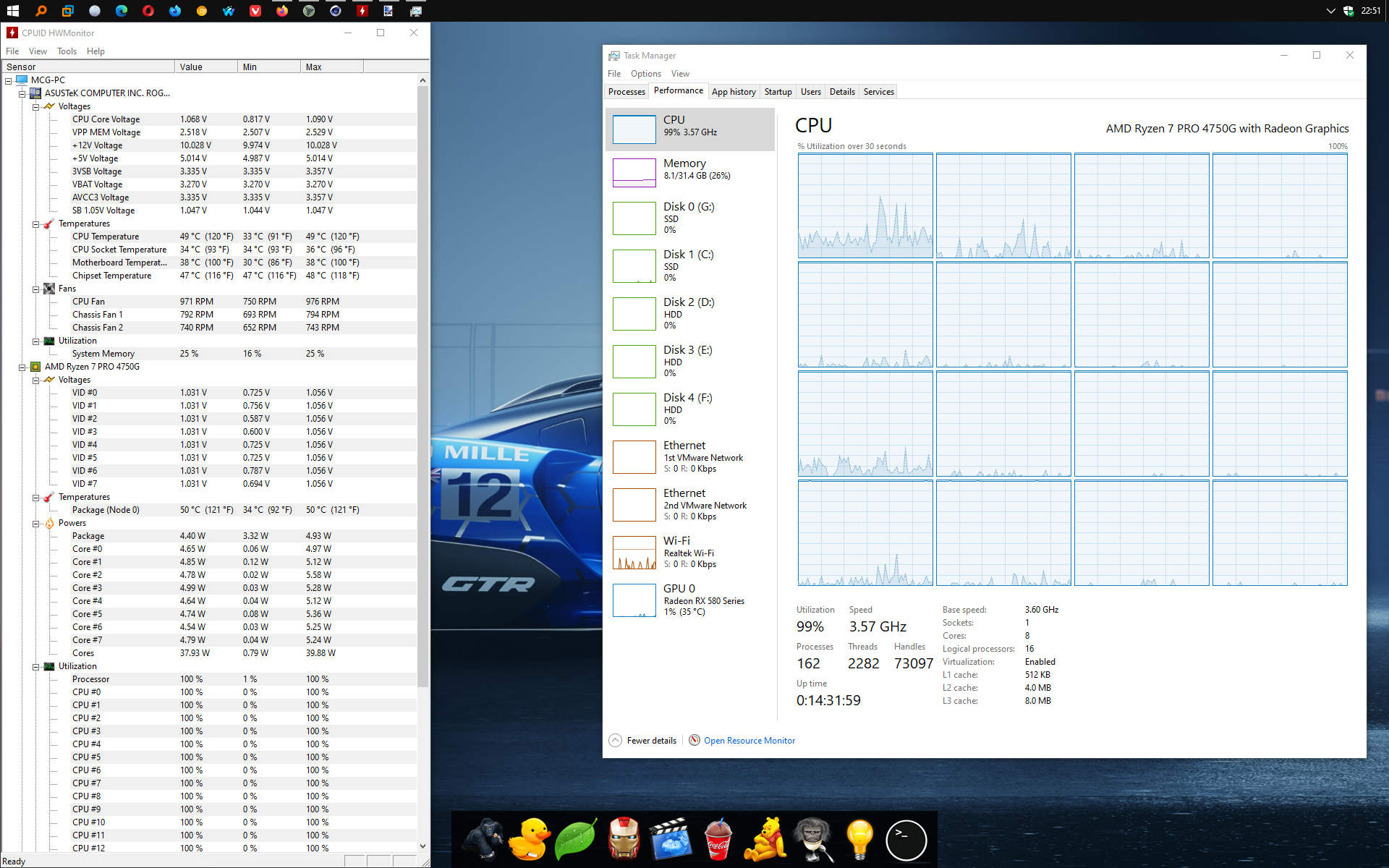Click the Windows Start button

12,11
